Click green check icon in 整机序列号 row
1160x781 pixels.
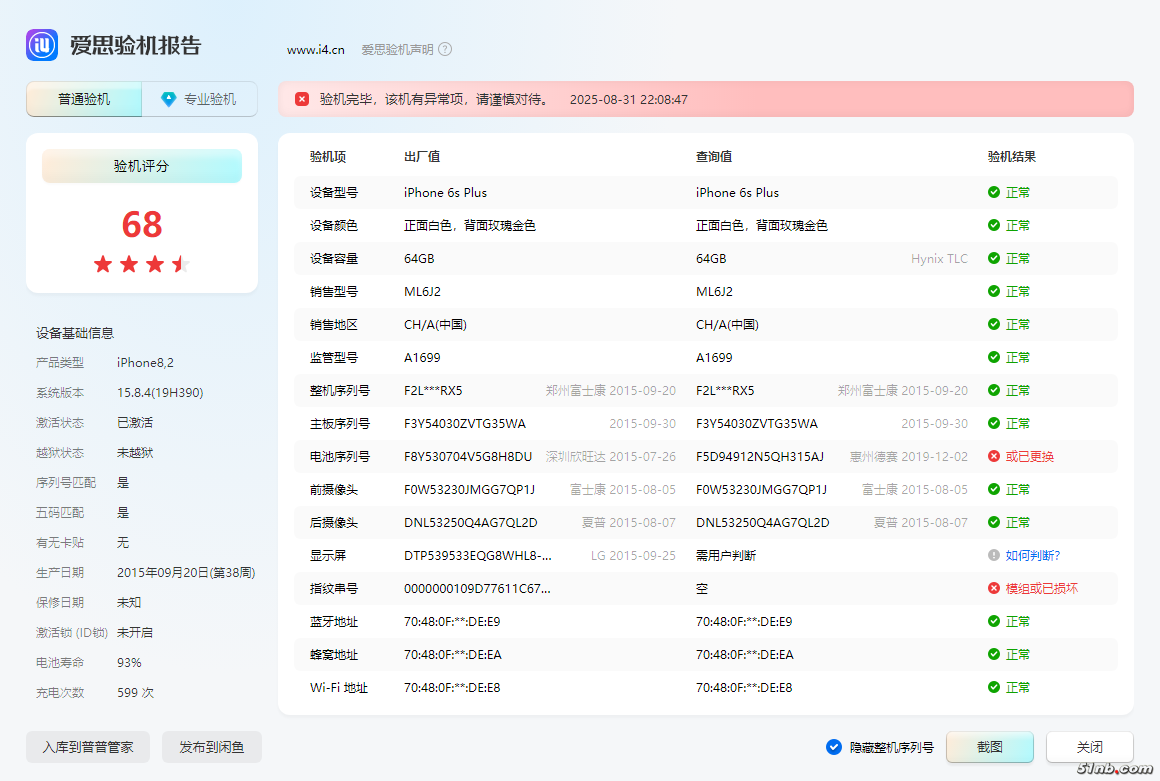tap(994, 390)
